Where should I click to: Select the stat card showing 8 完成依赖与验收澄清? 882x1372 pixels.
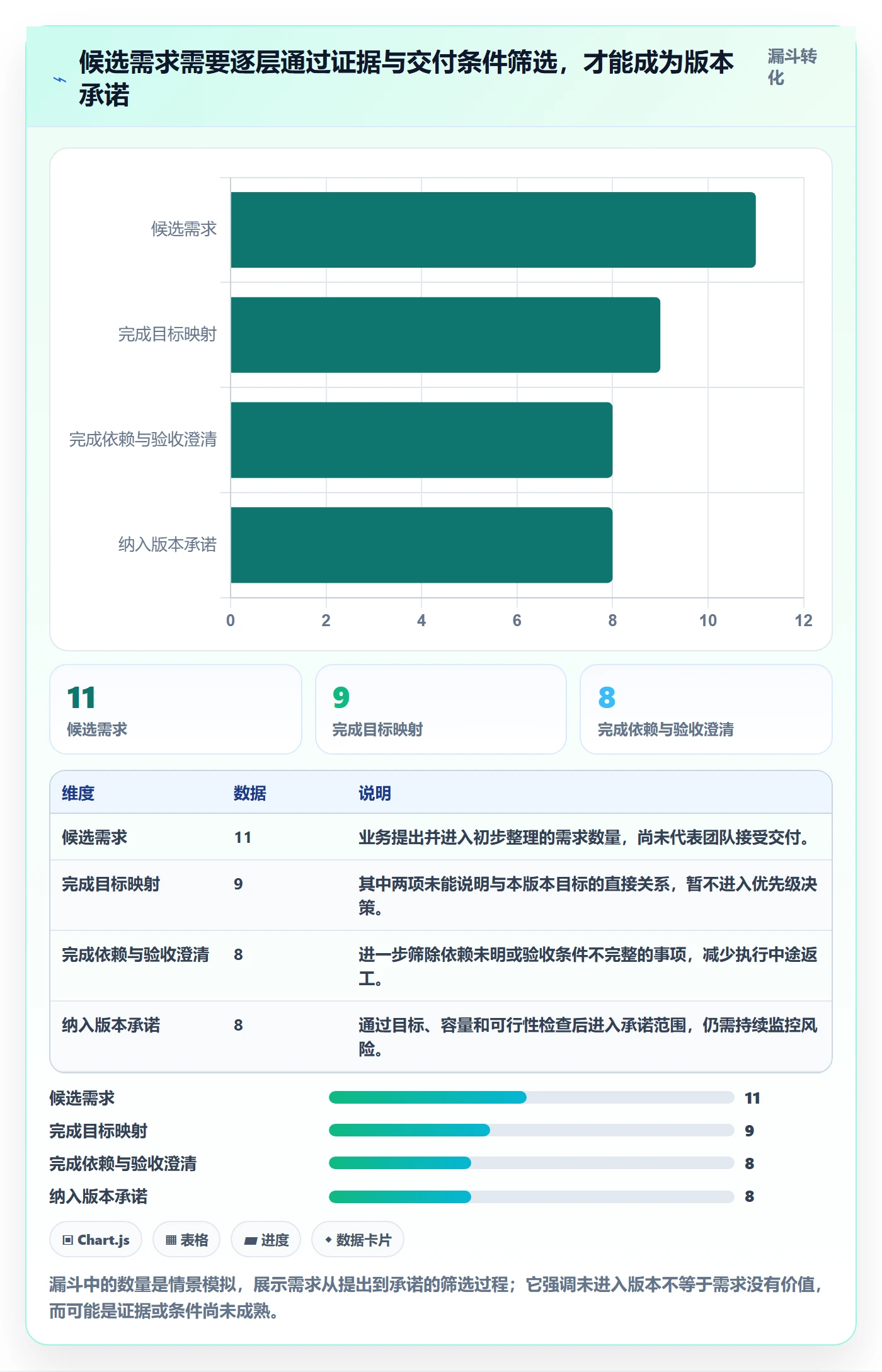pyautogui.click(x=706, y=709)
